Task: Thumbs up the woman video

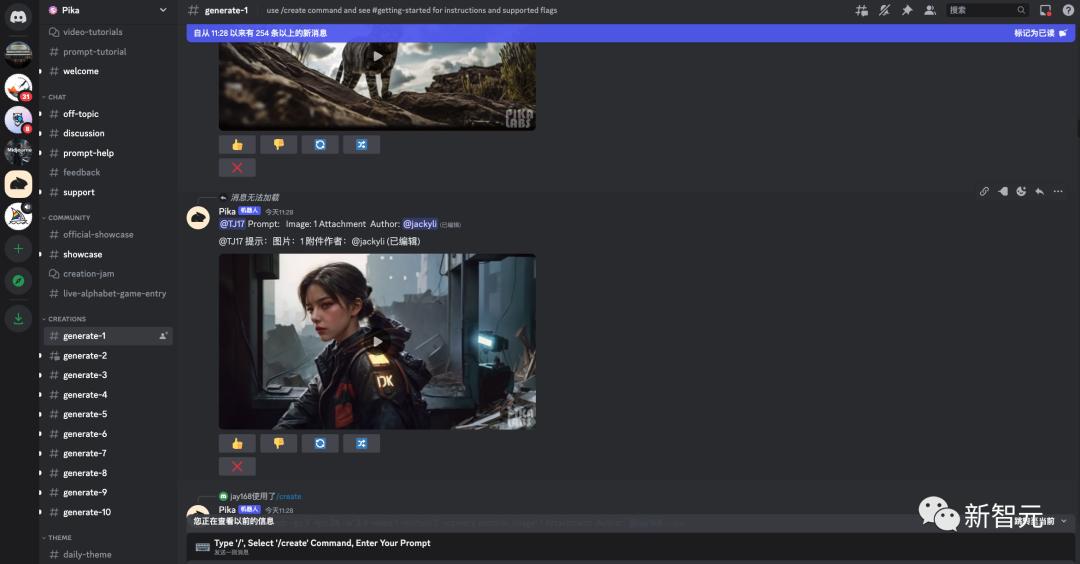Action: tap(237, 443)
